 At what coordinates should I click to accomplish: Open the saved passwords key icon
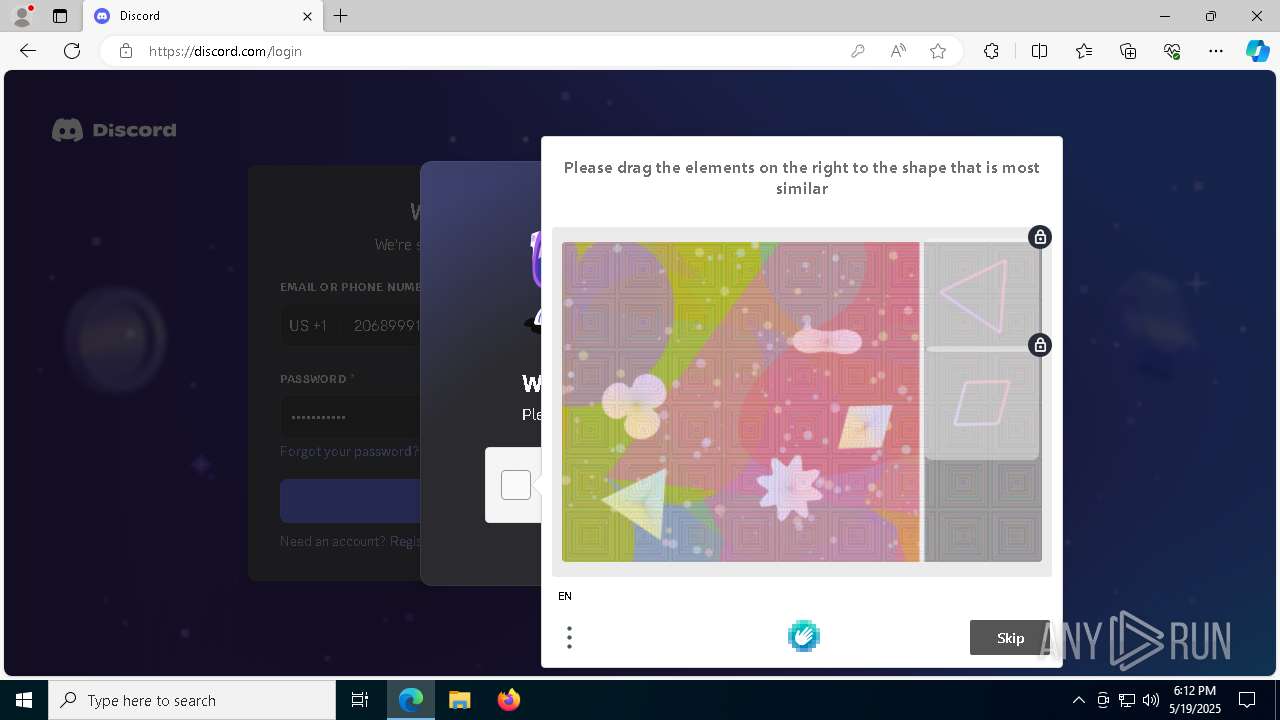click(857, 51)
